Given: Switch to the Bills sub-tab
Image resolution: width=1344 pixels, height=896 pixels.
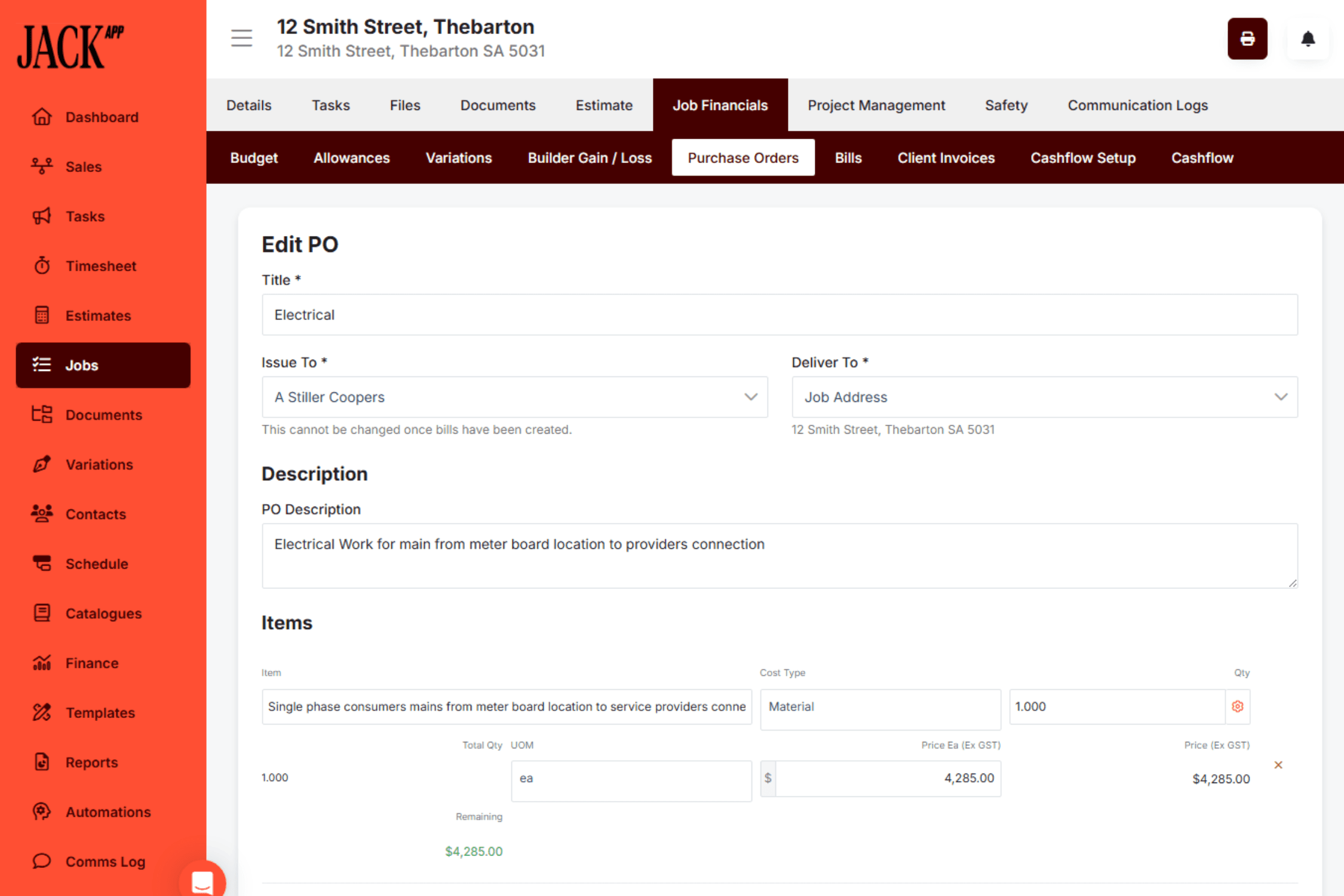Looking at the screenshot, I should tap(848, 158).
